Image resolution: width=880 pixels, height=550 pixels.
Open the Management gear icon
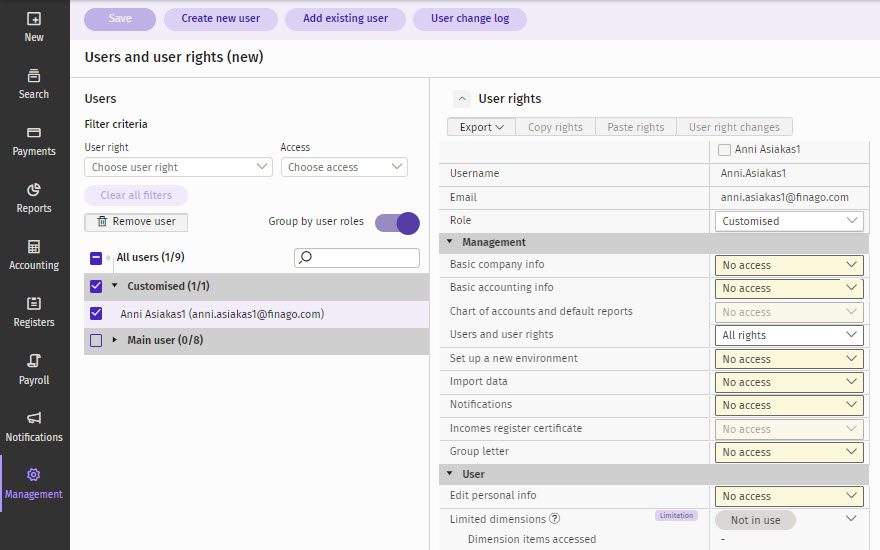(x=34, y=475)
